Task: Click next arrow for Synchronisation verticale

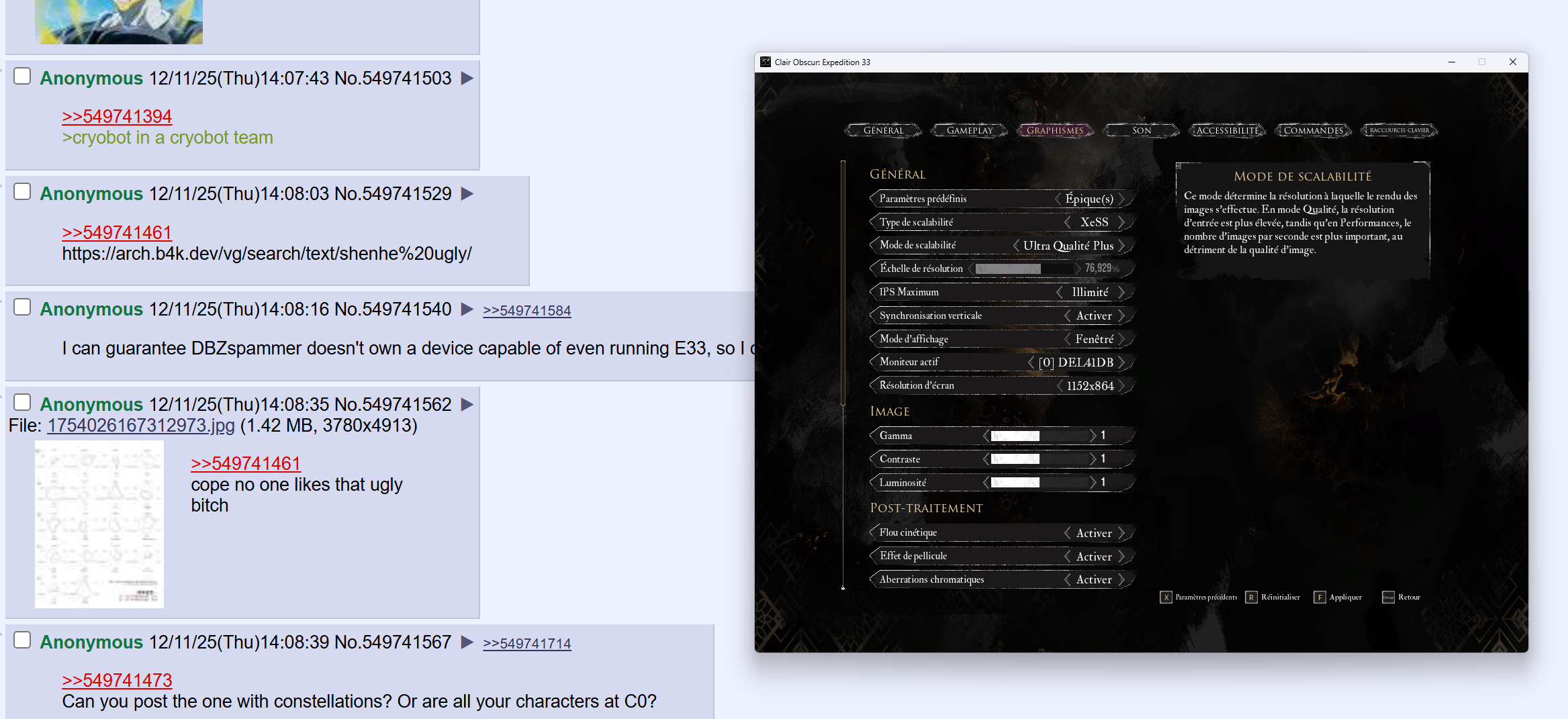Action: (x=1121, y=316)
